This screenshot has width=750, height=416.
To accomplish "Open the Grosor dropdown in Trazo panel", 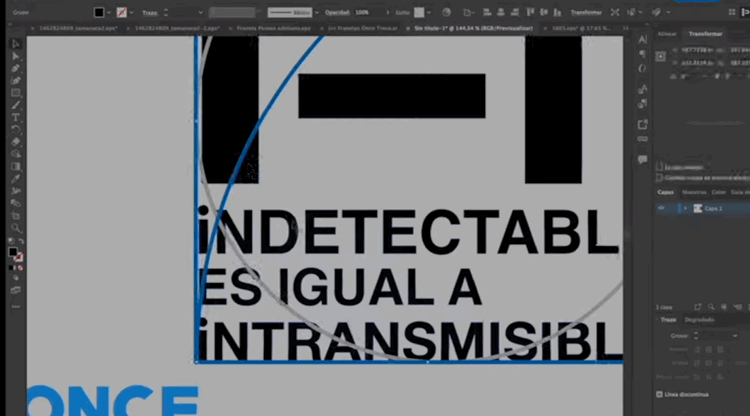I will click(735, 336).
